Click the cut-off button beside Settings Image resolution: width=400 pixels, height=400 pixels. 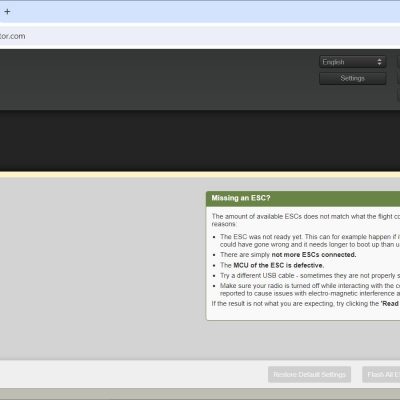pos(399,78)
